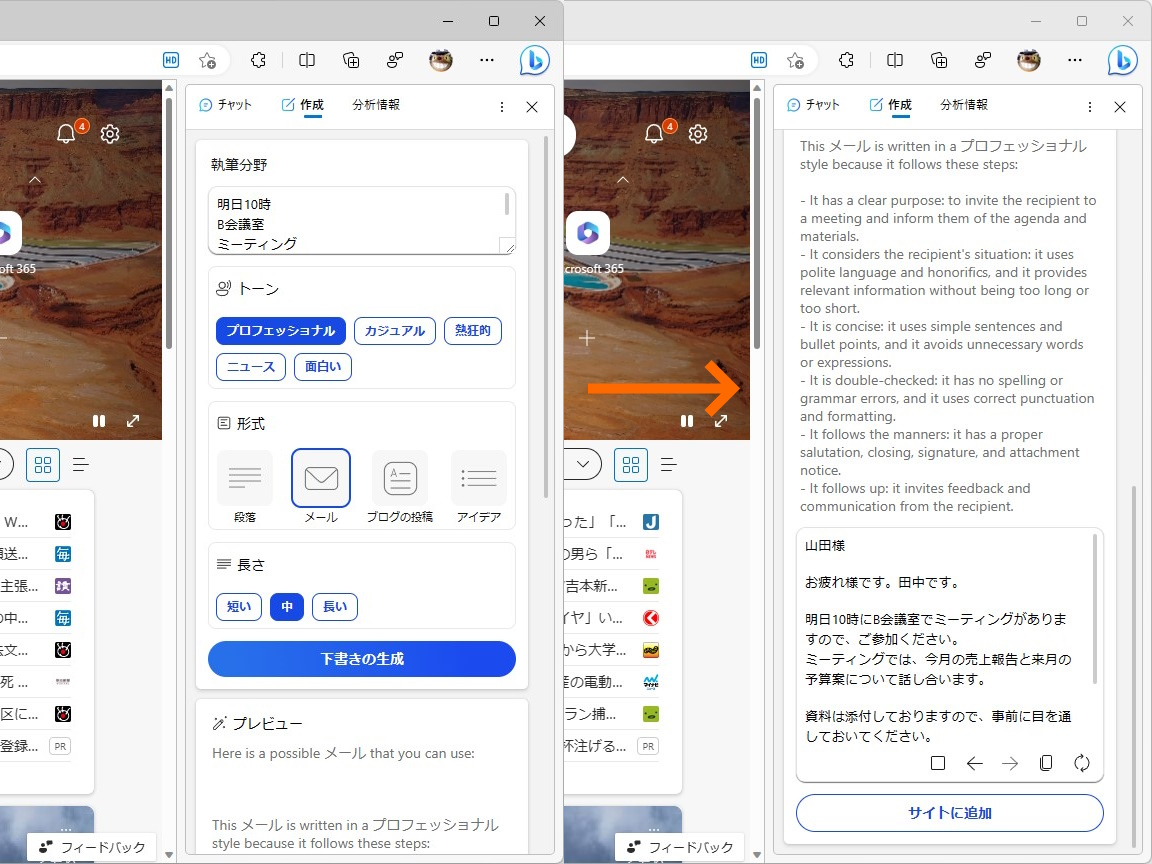
Task: Enable the 熱狂的 tone option
Action: tap(472, 330)
